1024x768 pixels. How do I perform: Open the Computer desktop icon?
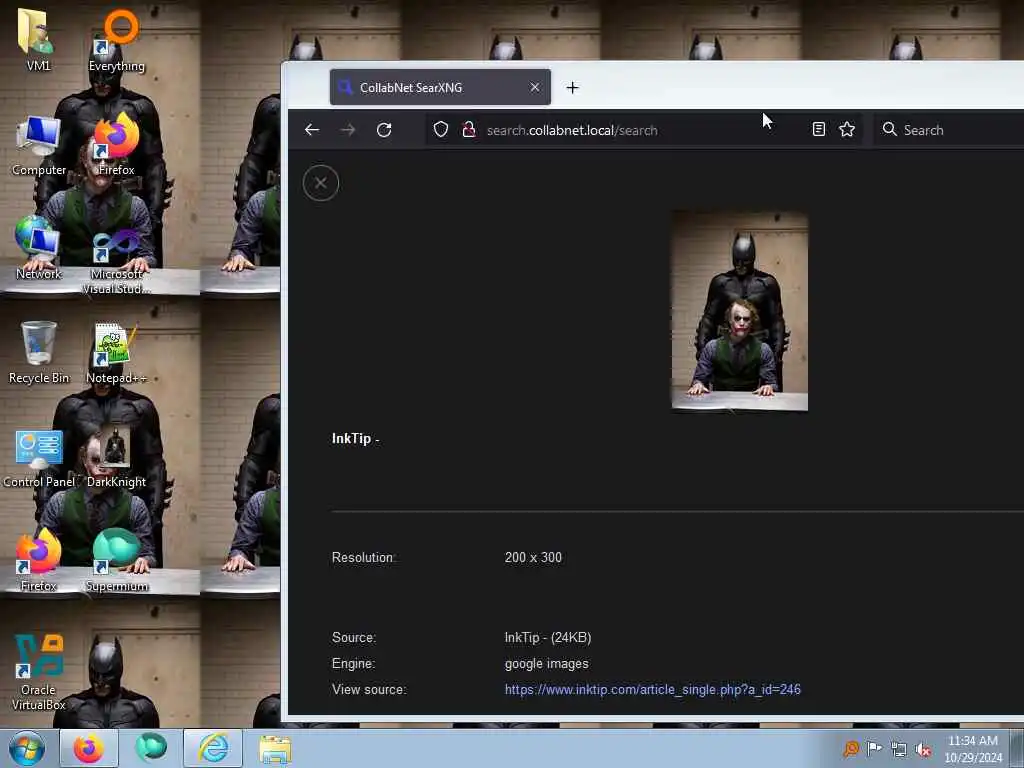pos(39,145)
